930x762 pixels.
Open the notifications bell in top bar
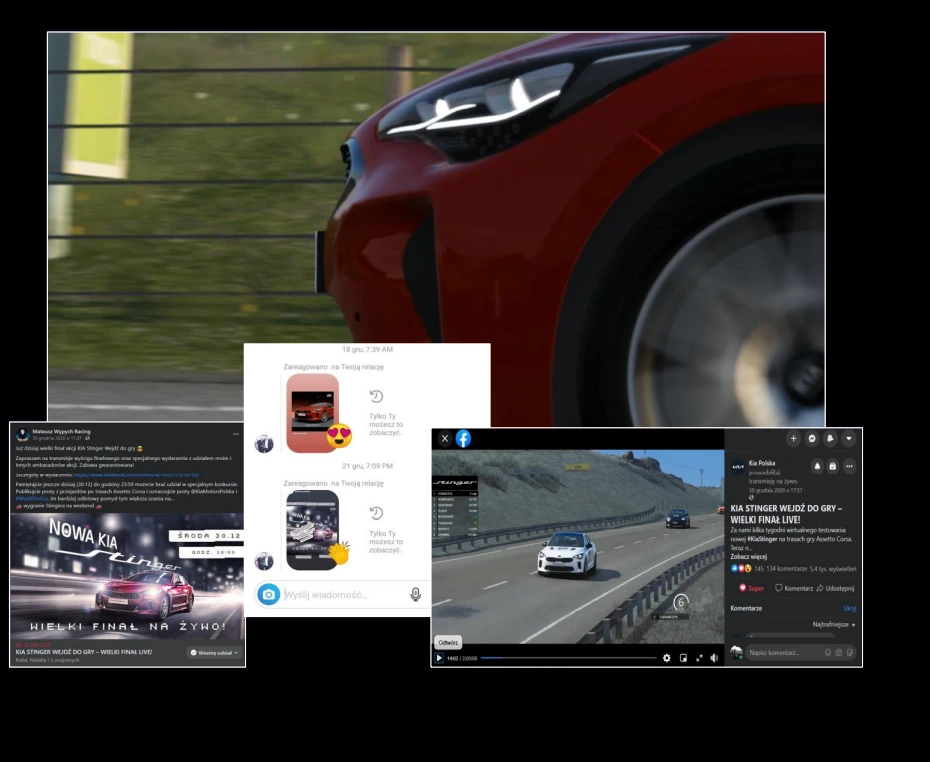[830, 439]
